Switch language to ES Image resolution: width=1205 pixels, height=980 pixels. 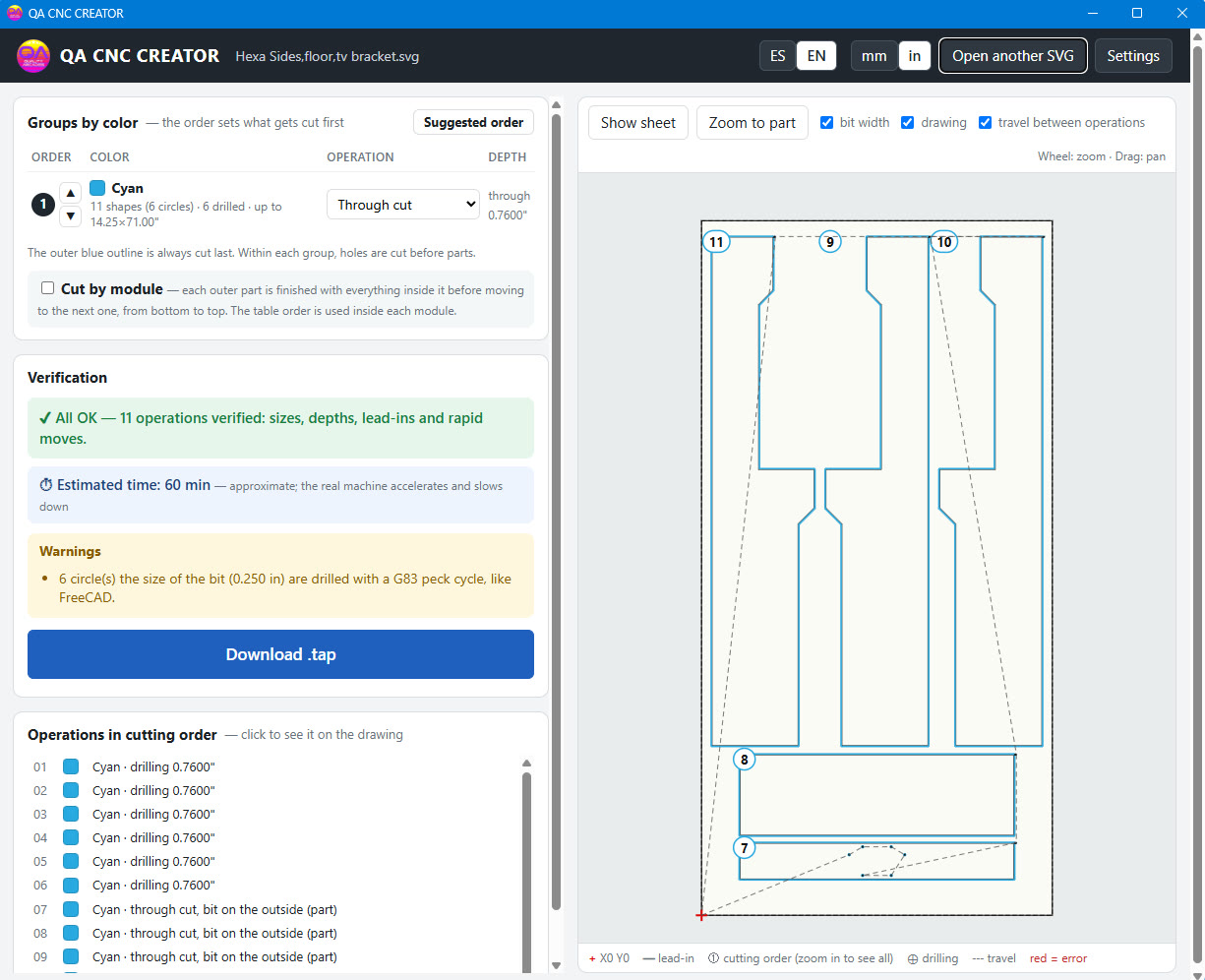point(777,56)
